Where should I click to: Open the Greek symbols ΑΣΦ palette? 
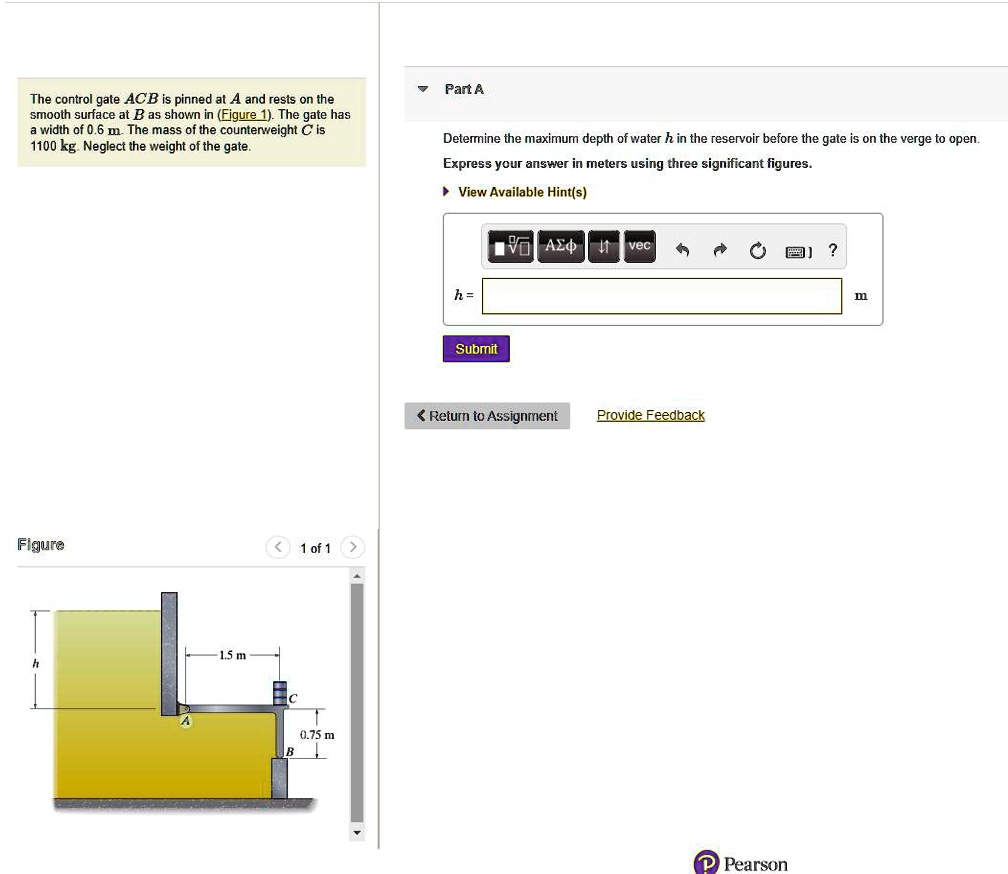pos(560,246)
